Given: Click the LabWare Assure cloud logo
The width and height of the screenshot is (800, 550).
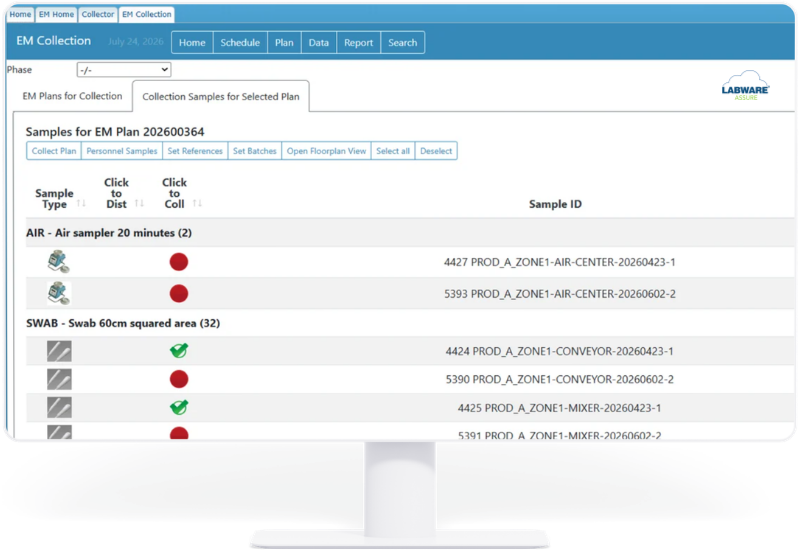Looking at the screenshot, I should [x=745, y=86].
